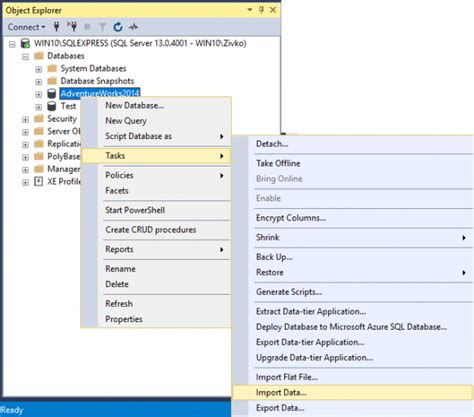Select Import Data... menu item

pos(353,393)
